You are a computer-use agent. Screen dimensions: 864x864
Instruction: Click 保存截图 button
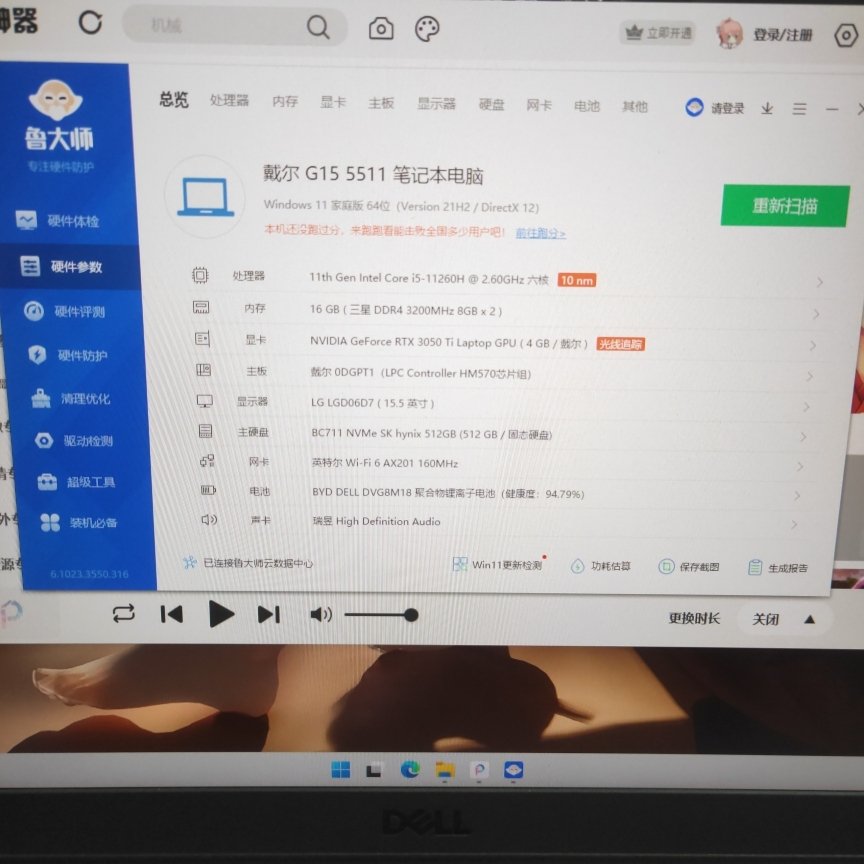[x=689, y=566]
